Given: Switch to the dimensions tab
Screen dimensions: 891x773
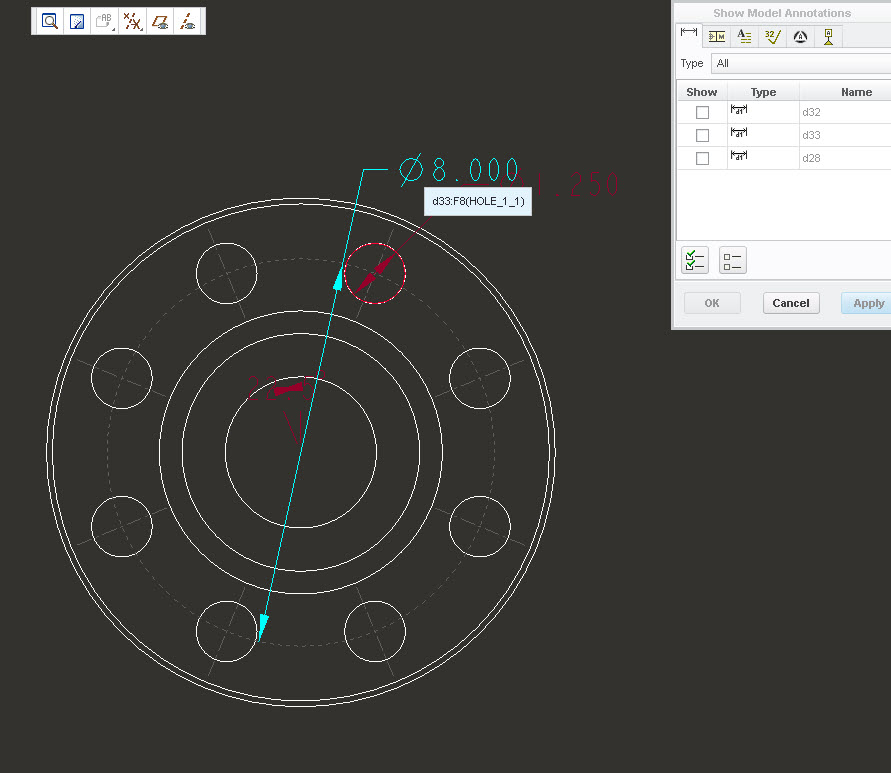Looking at the screenshot, I should click(689, 33).
